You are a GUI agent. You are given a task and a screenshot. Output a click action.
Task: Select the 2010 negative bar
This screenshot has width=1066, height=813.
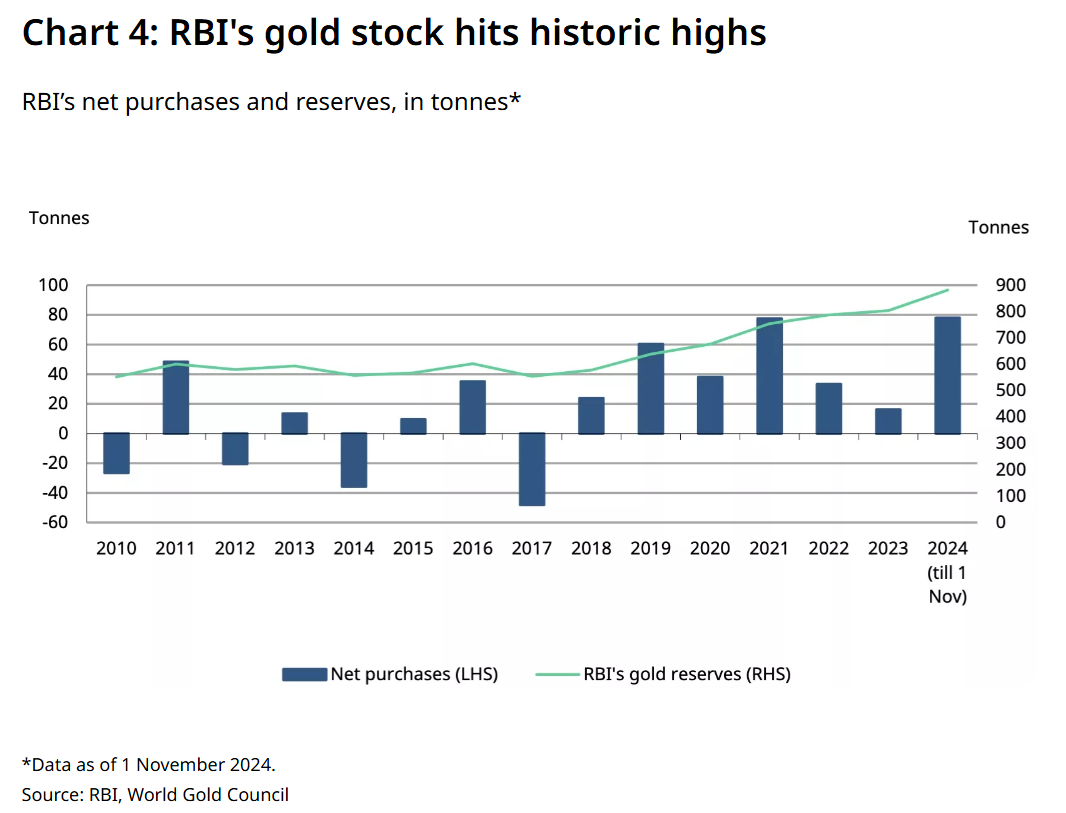[116, 453]
